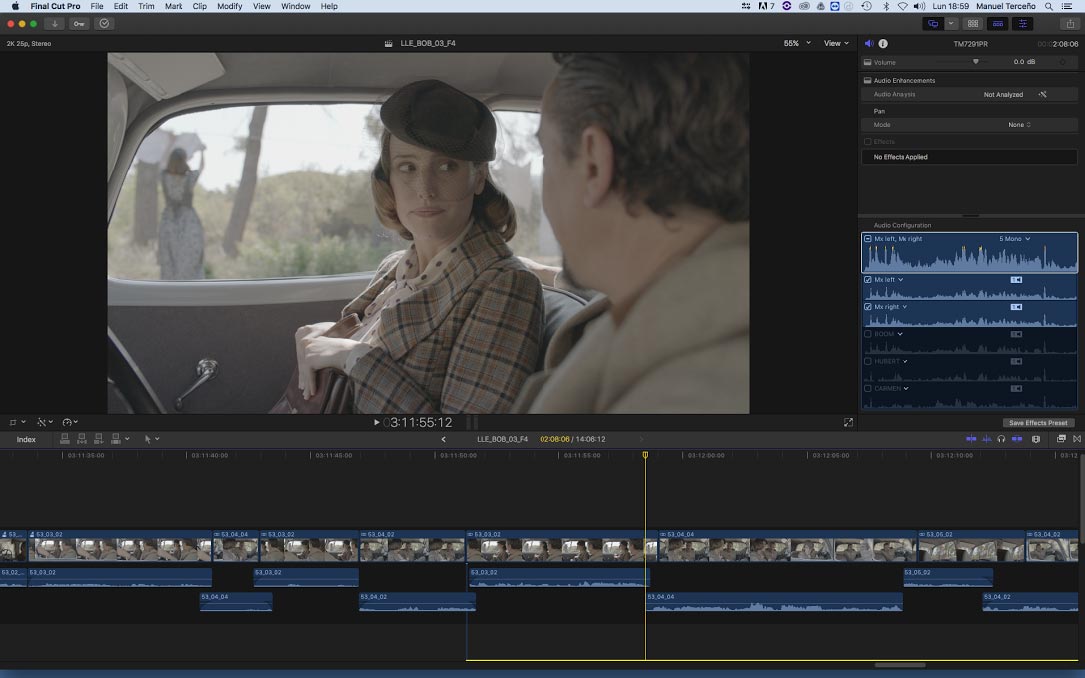
Task: Click the timeline horizontal scrollbar
Action: click(x=900, y=665)
